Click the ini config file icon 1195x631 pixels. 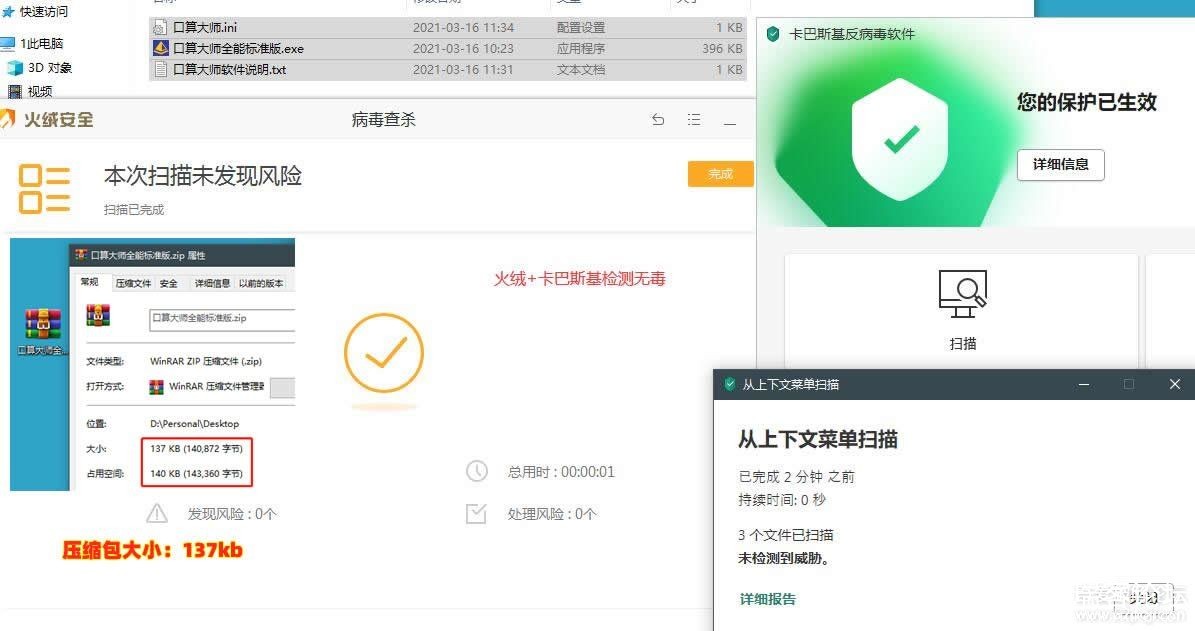point(160,27)
